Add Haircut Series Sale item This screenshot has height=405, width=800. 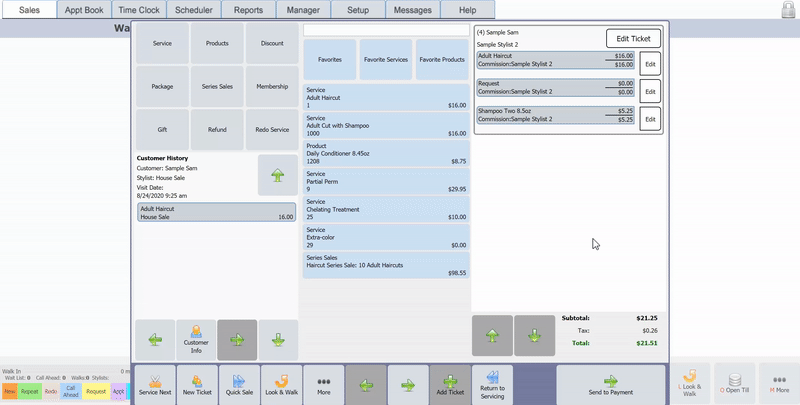tap(386, 265)
